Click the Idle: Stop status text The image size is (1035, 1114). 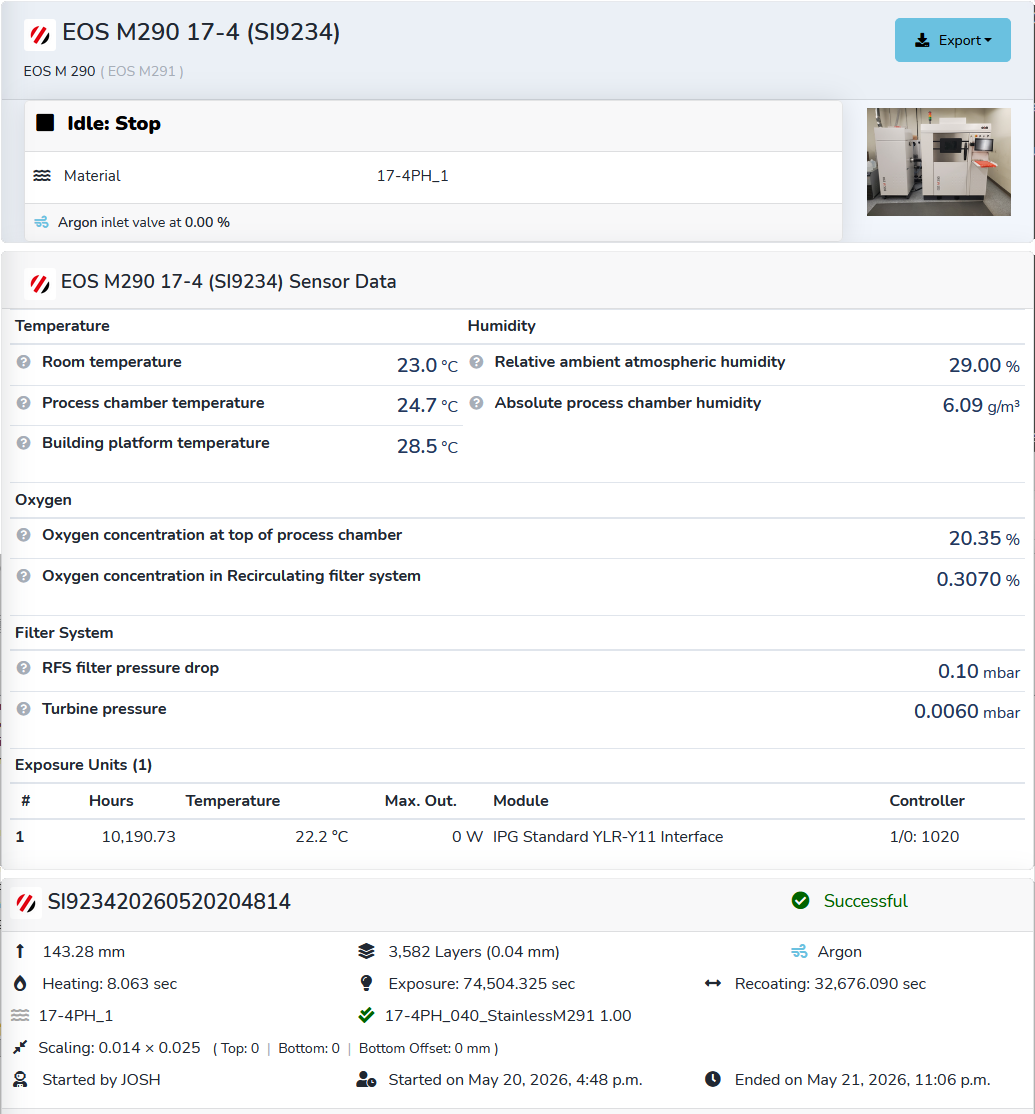click(114, 124)
